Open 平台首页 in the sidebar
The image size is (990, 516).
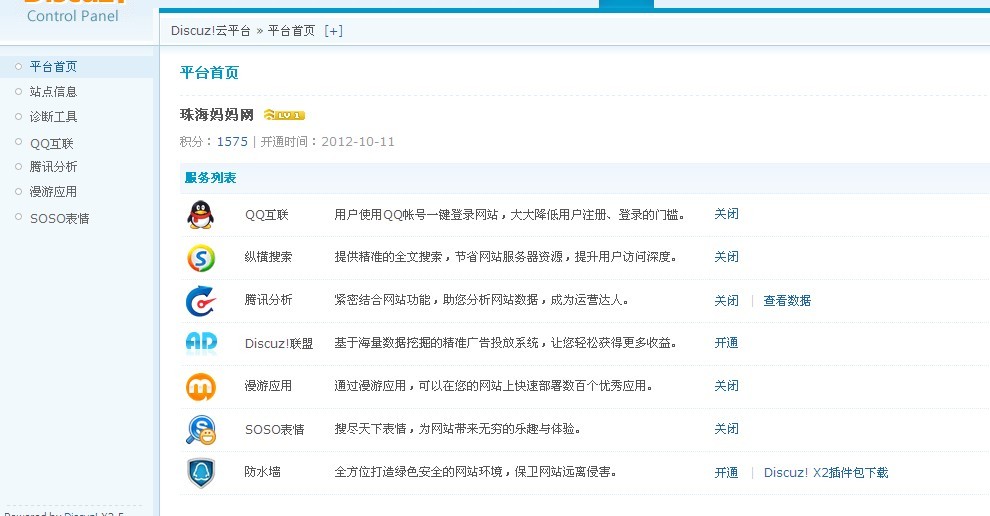[x=53, y=66]
